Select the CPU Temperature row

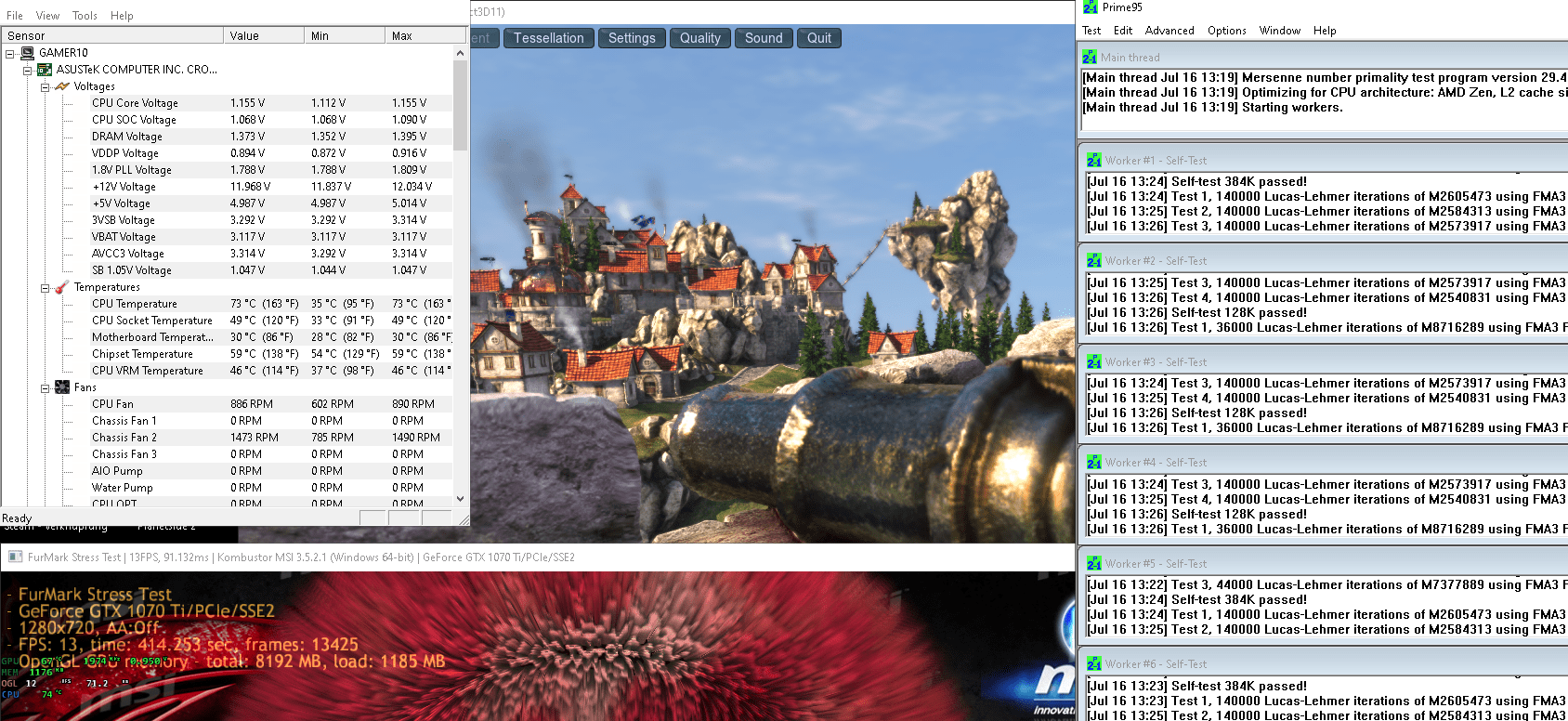[x=271, y=304]
